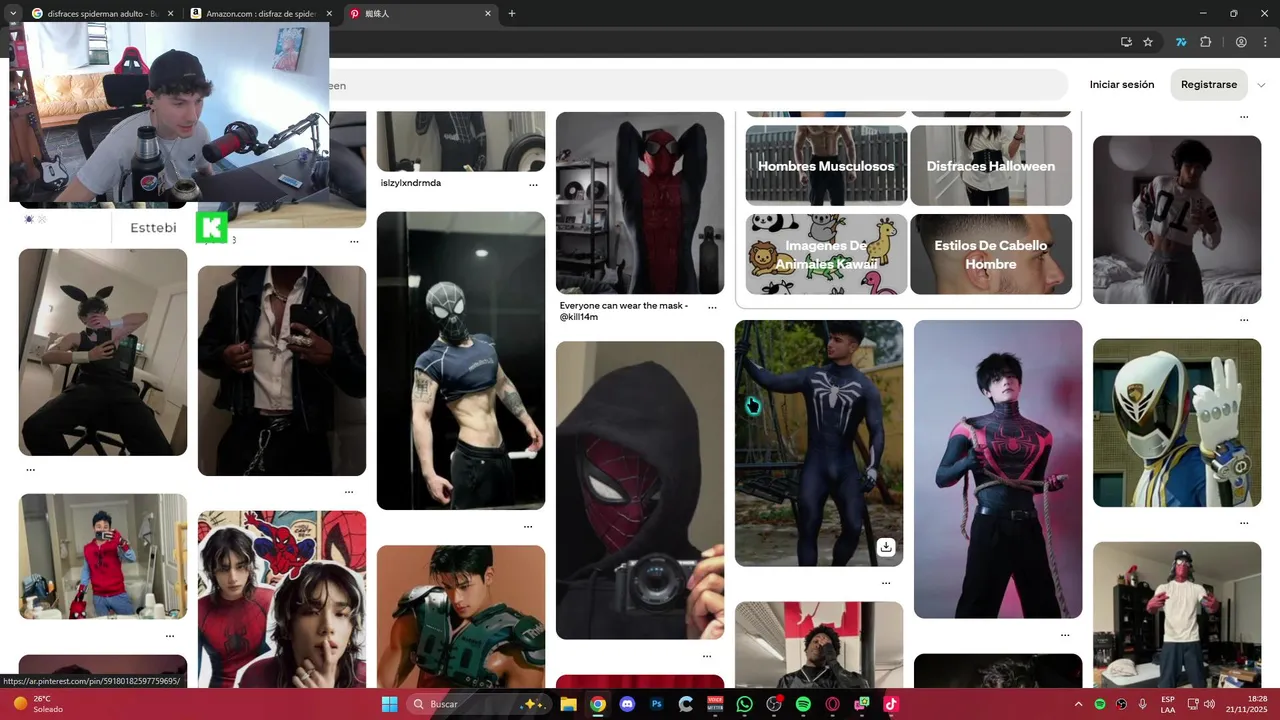Open a new Chrome tab
This screenshot has height=720, width=1280.
(512, 14)
